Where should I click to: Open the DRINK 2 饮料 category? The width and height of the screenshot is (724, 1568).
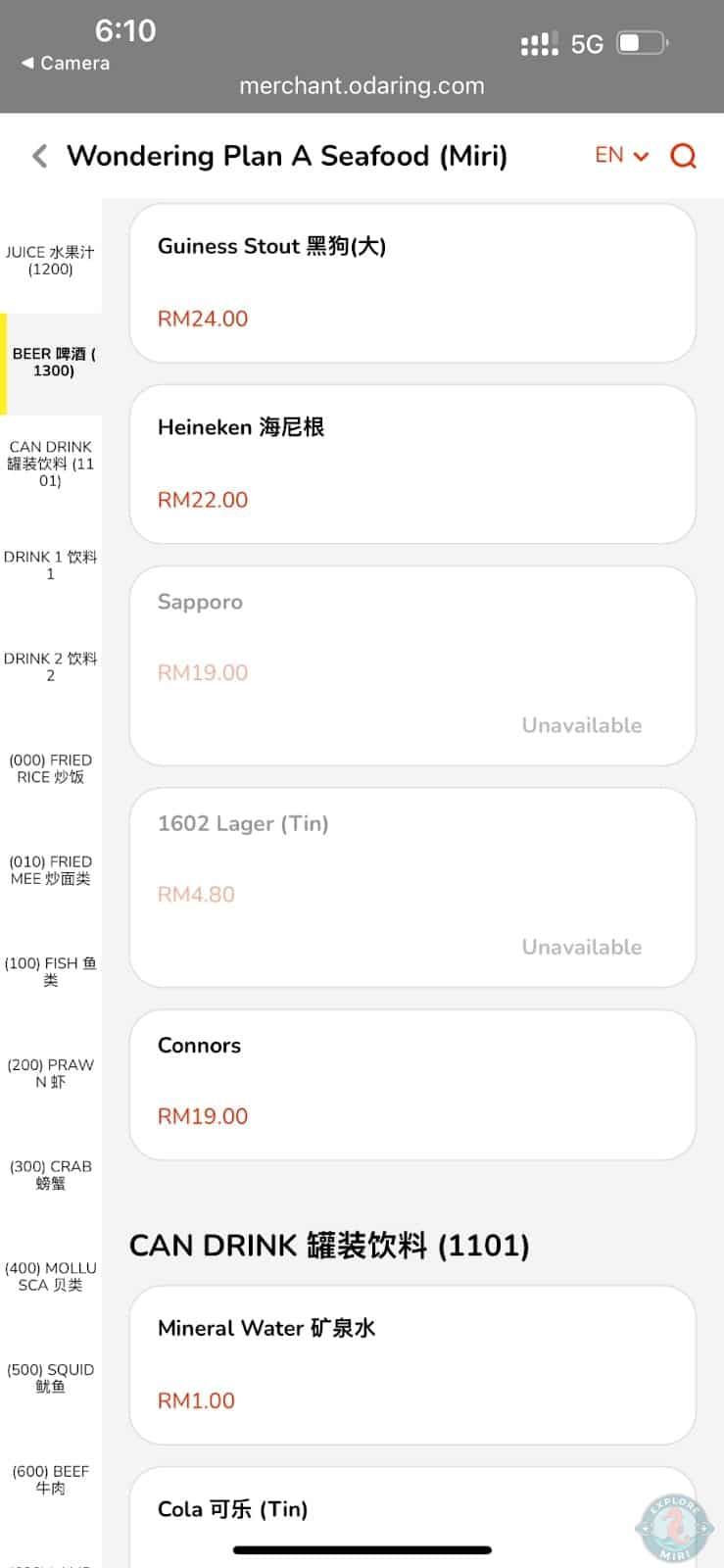tap(51, 667)
